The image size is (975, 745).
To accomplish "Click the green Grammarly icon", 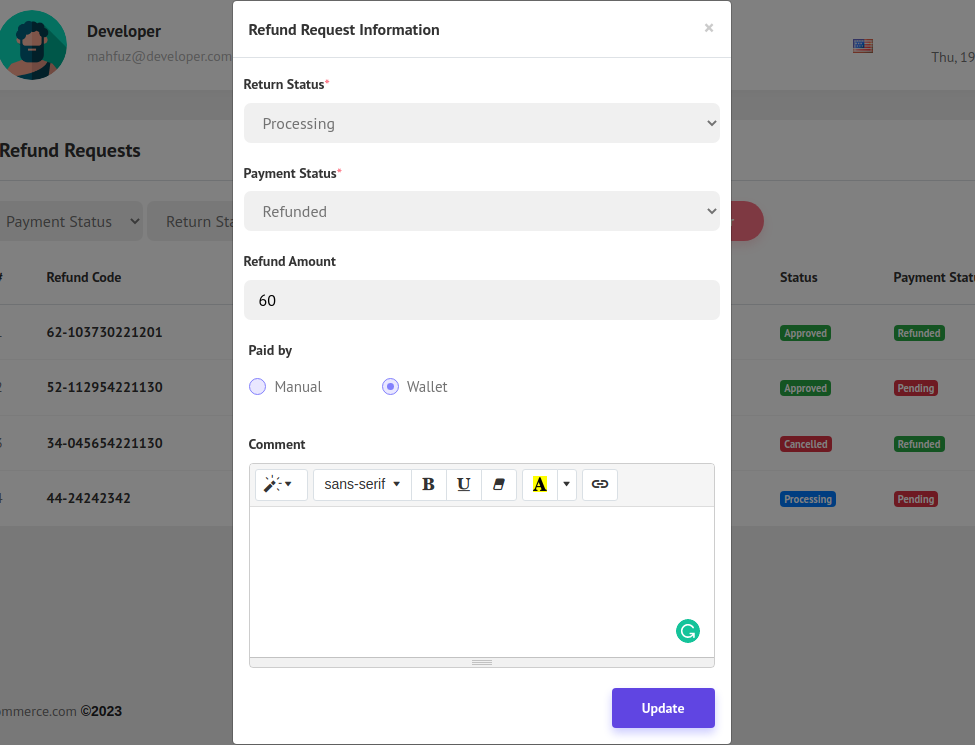I will (688, 631).
